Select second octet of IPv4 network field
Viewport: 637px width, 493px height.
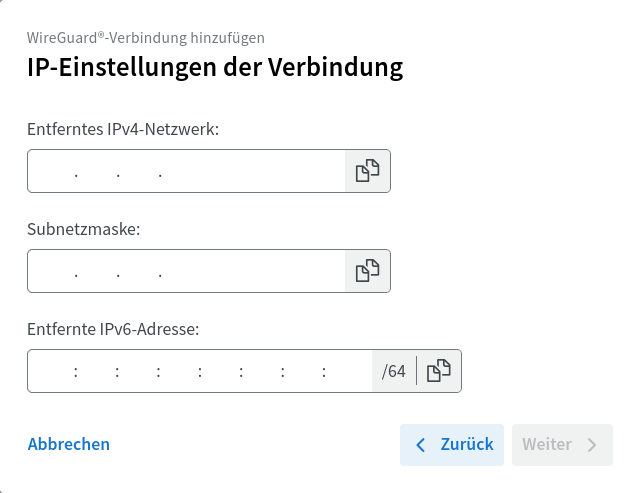pos(97,171)
